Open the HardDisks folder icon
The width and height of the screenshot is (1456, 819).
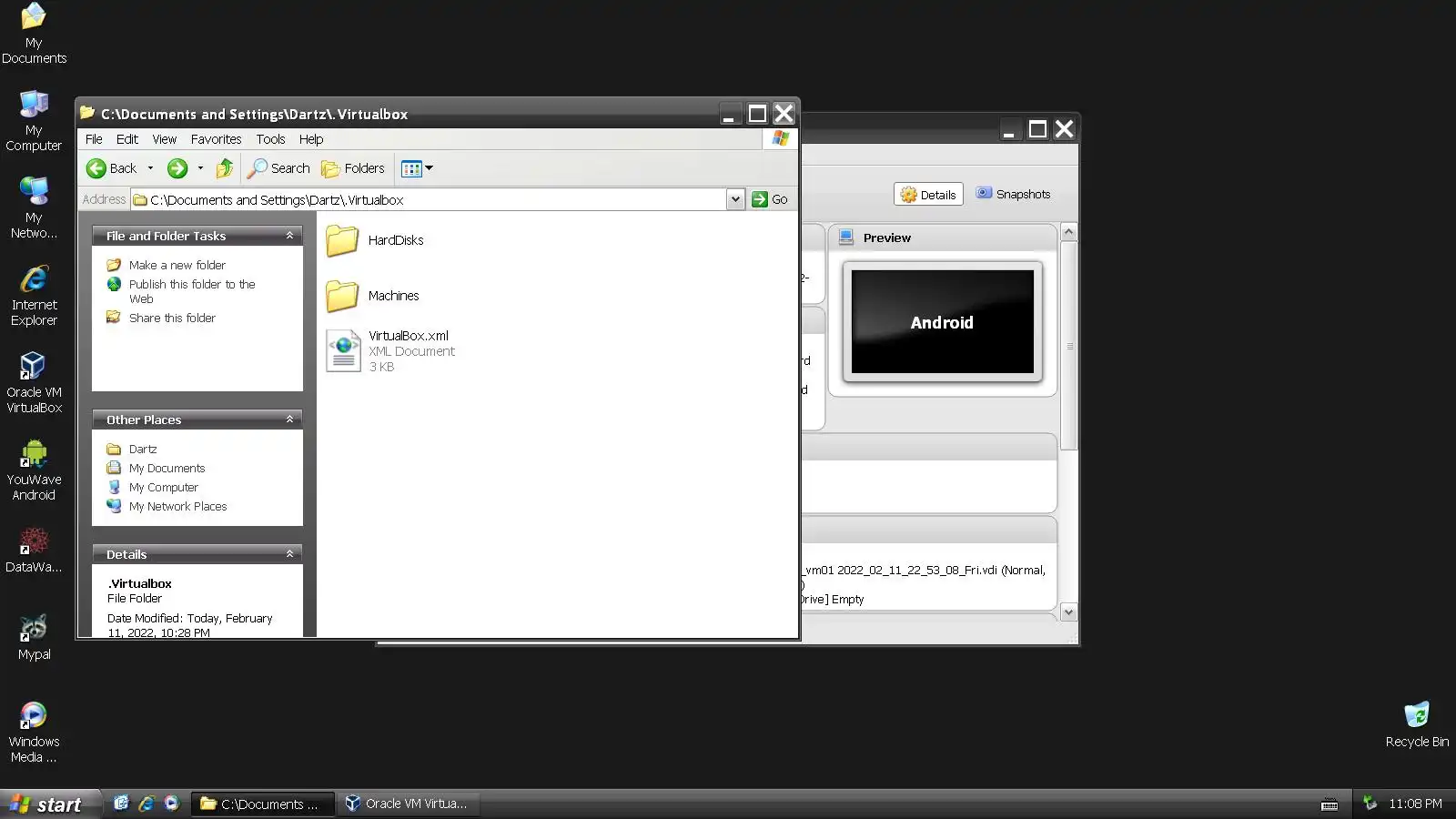click(x=342, y=240)
